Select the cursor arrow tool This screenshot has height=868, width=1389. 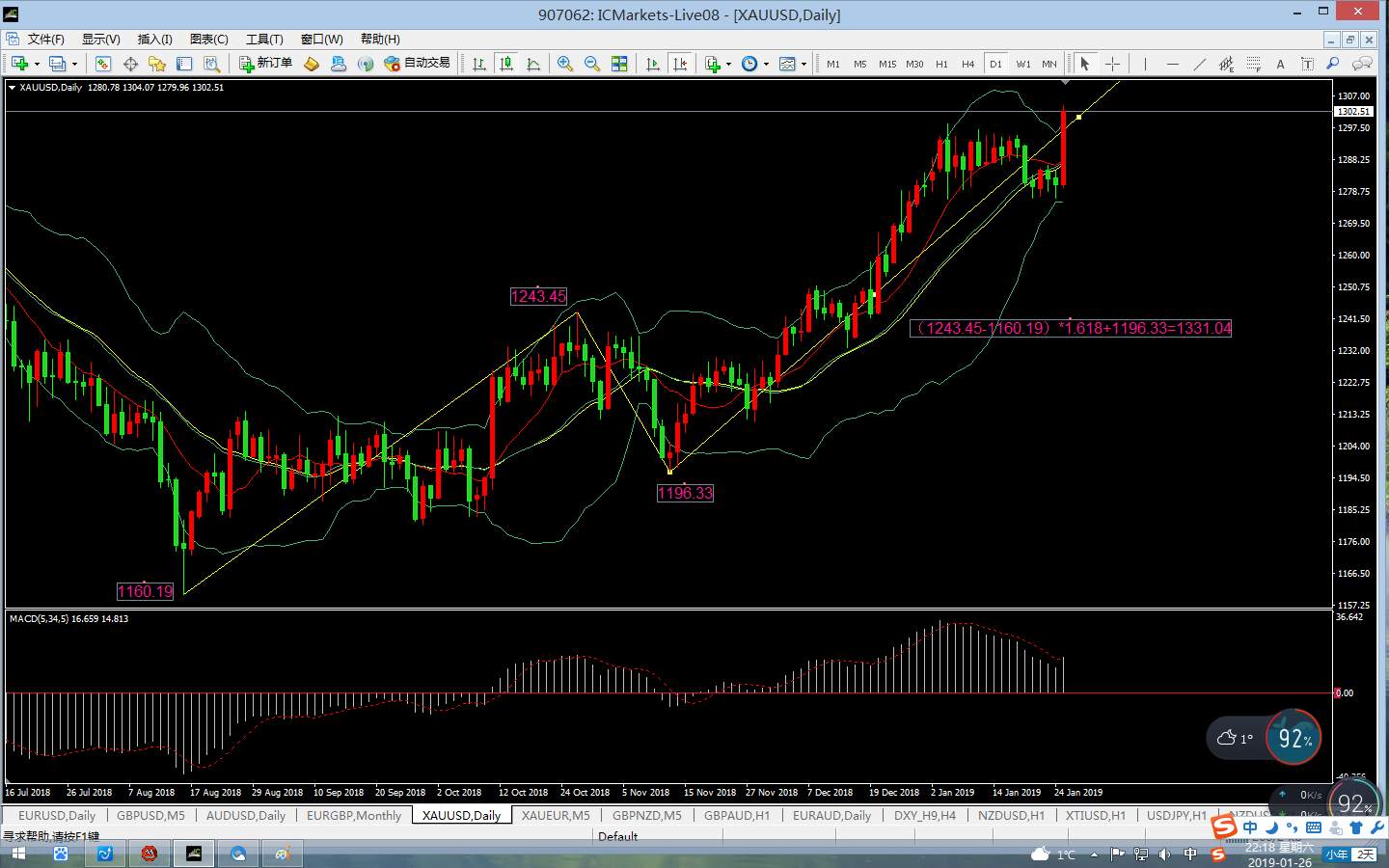[x=1085, y=64]
